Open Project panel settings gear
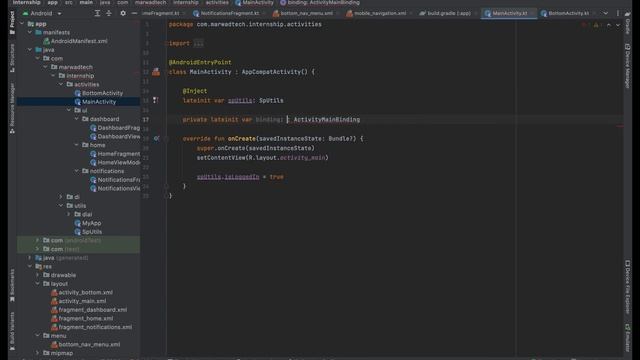Image resolution: width=640 pixels, height=360 pixels. pos(123,13)
